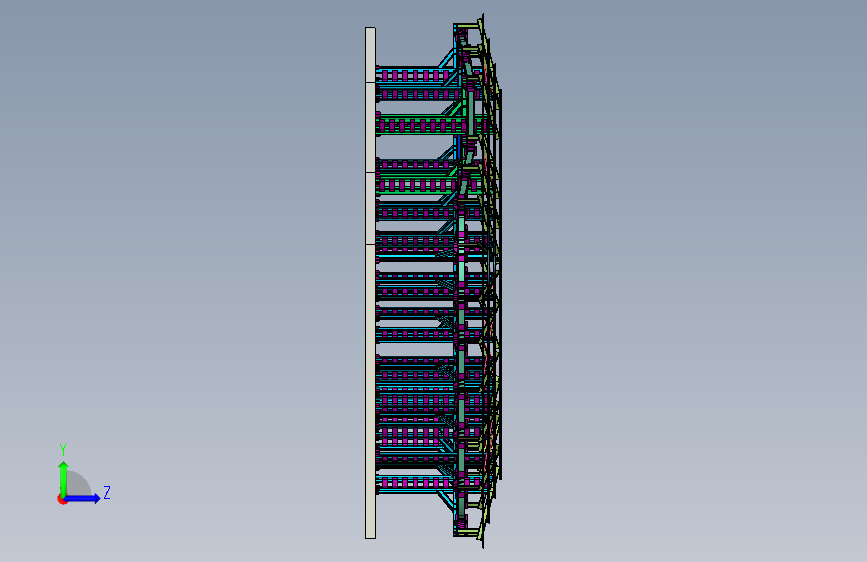Click the blue Z axis arrow of the triad
Viewport: 867px width, 562px height.
(83, 498)
